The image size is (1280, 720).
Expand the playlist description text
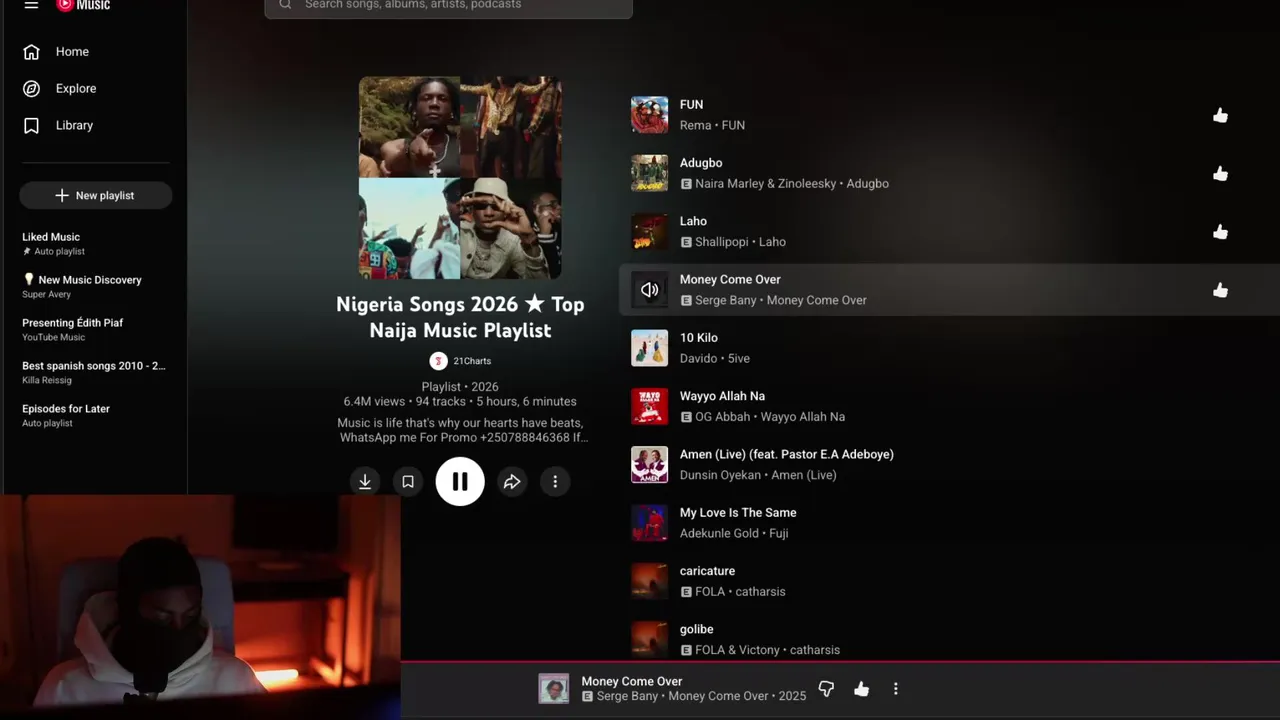461,430
